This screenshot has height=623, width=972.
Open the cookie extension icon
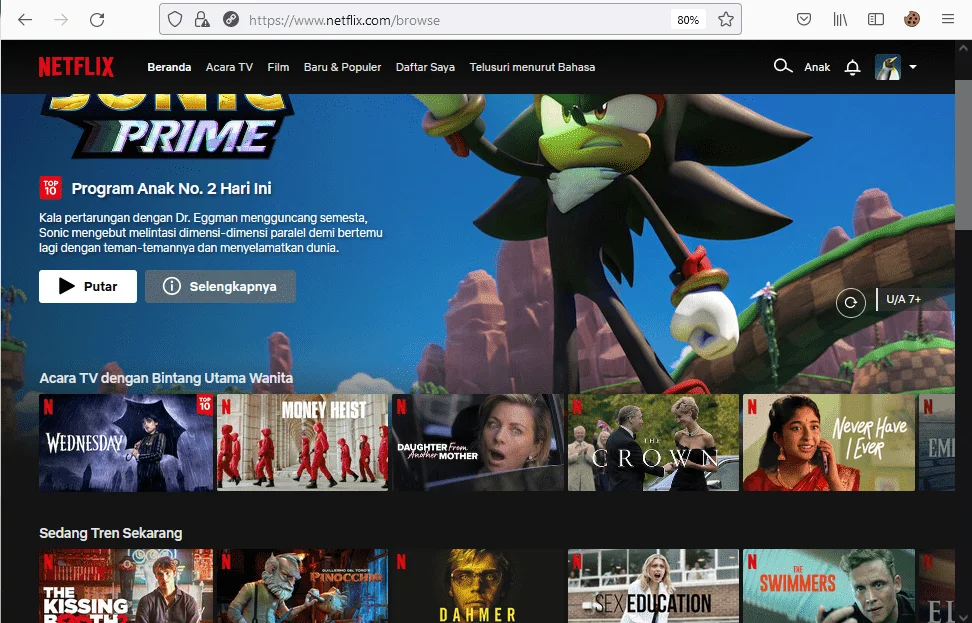911,19
